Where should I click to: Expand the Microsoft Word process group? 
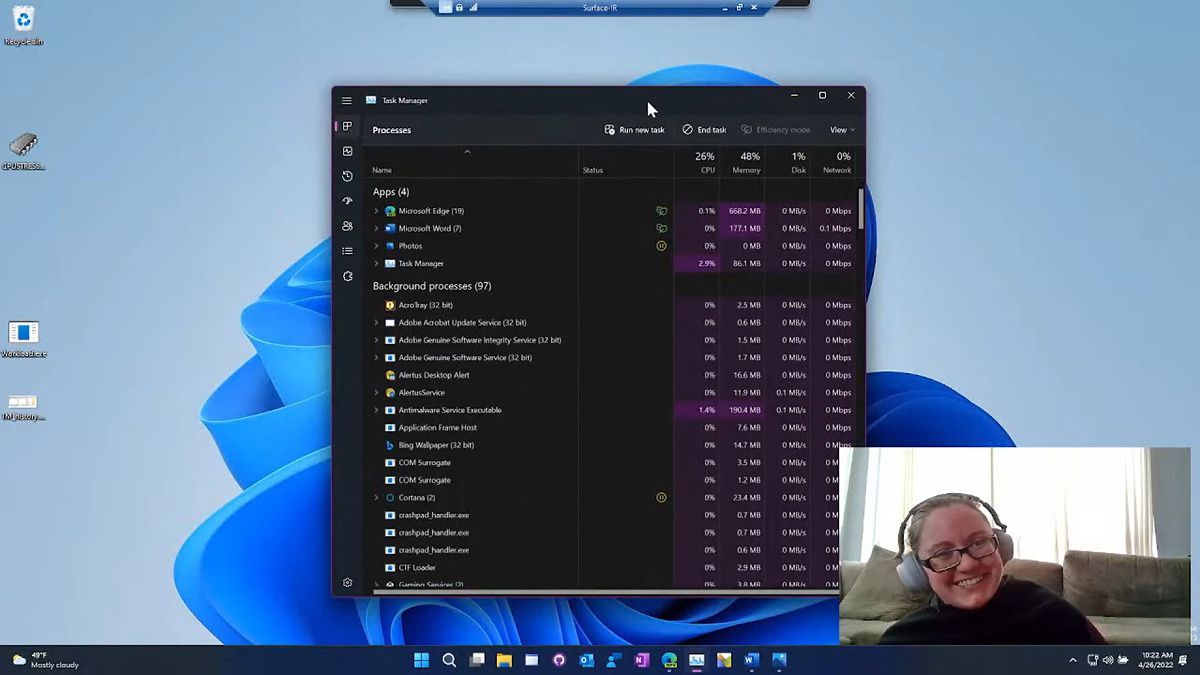[x=377, y=229]
